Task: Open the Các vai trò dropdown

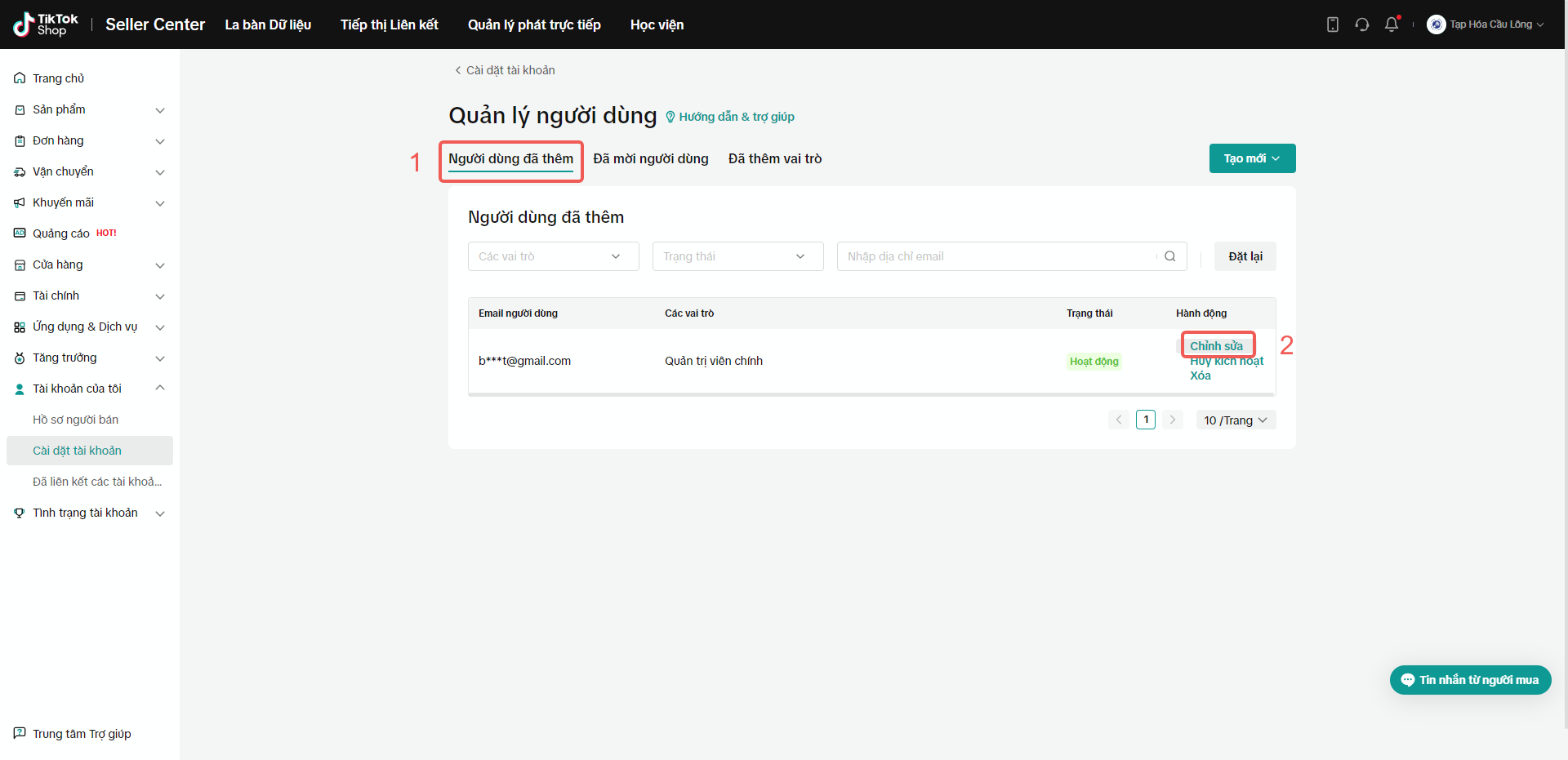Action: coord(553,256)
